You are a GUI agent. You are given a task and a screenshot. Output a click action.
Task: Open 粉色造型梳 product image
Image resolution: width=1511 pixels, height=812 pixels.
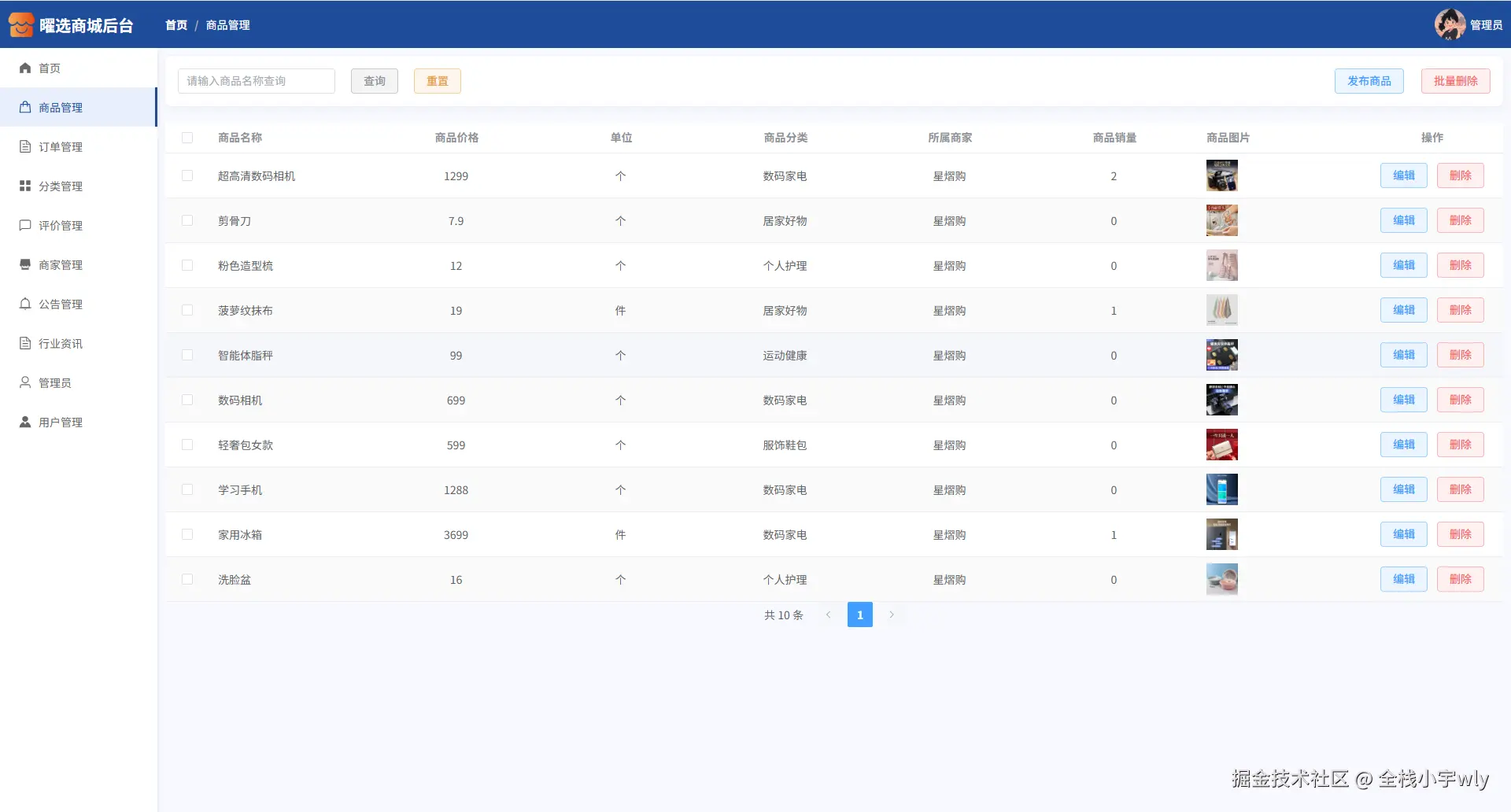coord(1222,265)
